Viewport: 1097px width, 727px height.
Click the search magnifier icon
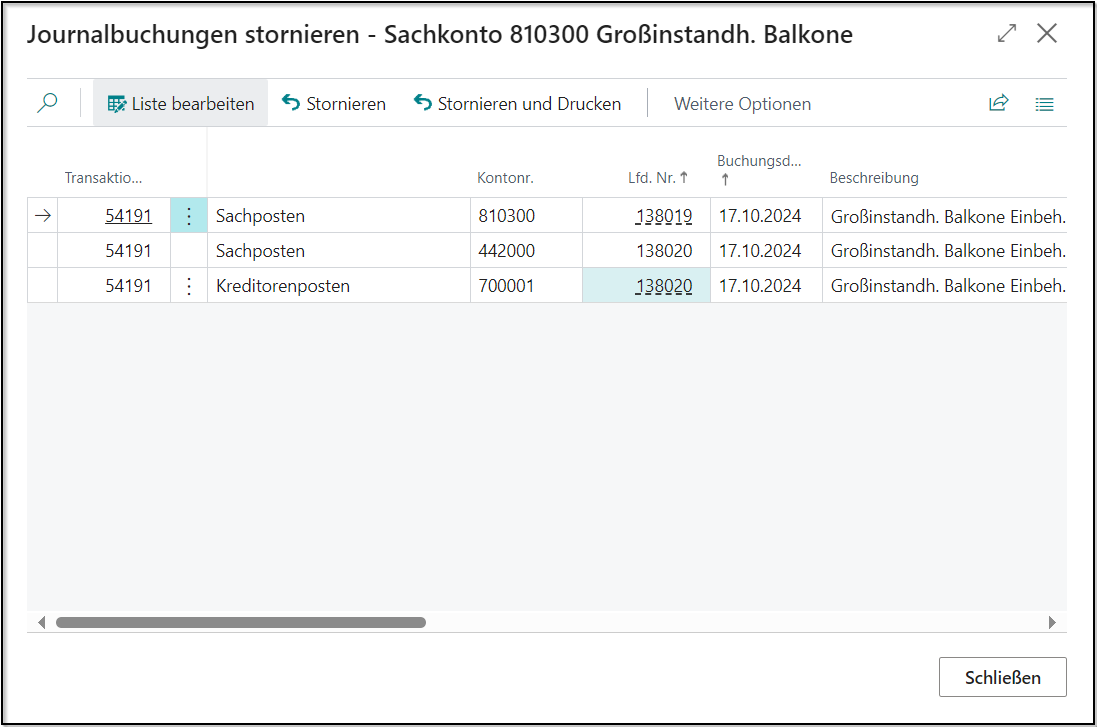pos(47,103)
